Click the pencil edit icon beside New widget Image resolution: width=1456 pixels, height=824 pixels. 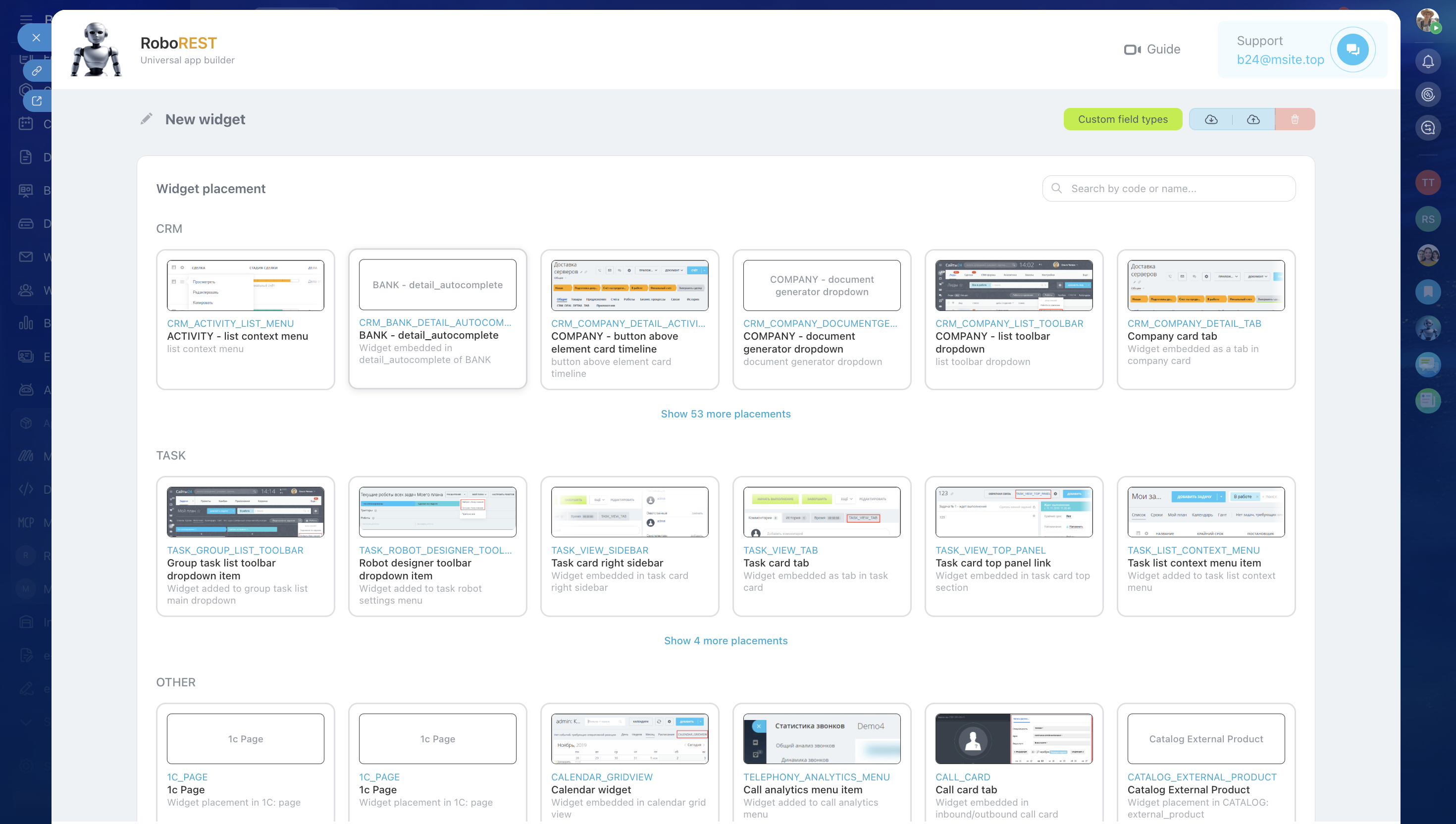147,119
